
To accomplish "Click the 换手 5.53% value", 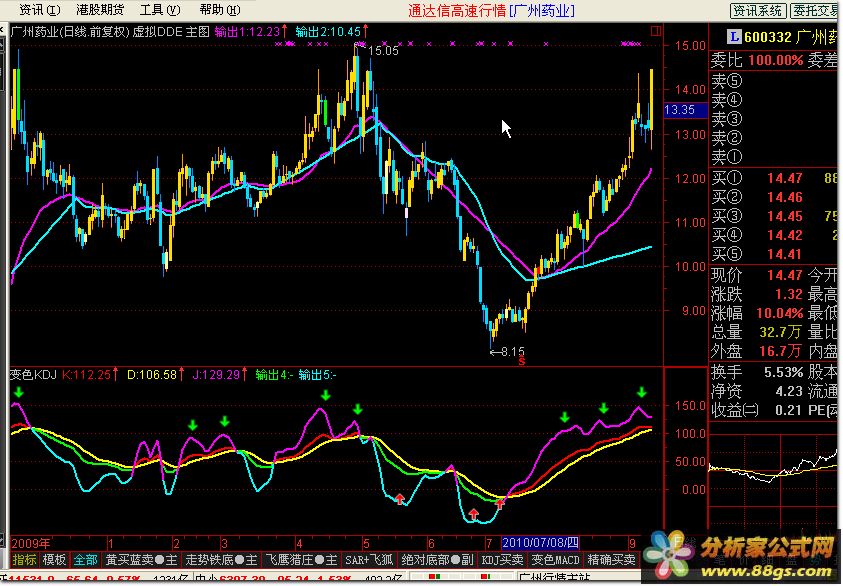I will click(x=783, y=372).
